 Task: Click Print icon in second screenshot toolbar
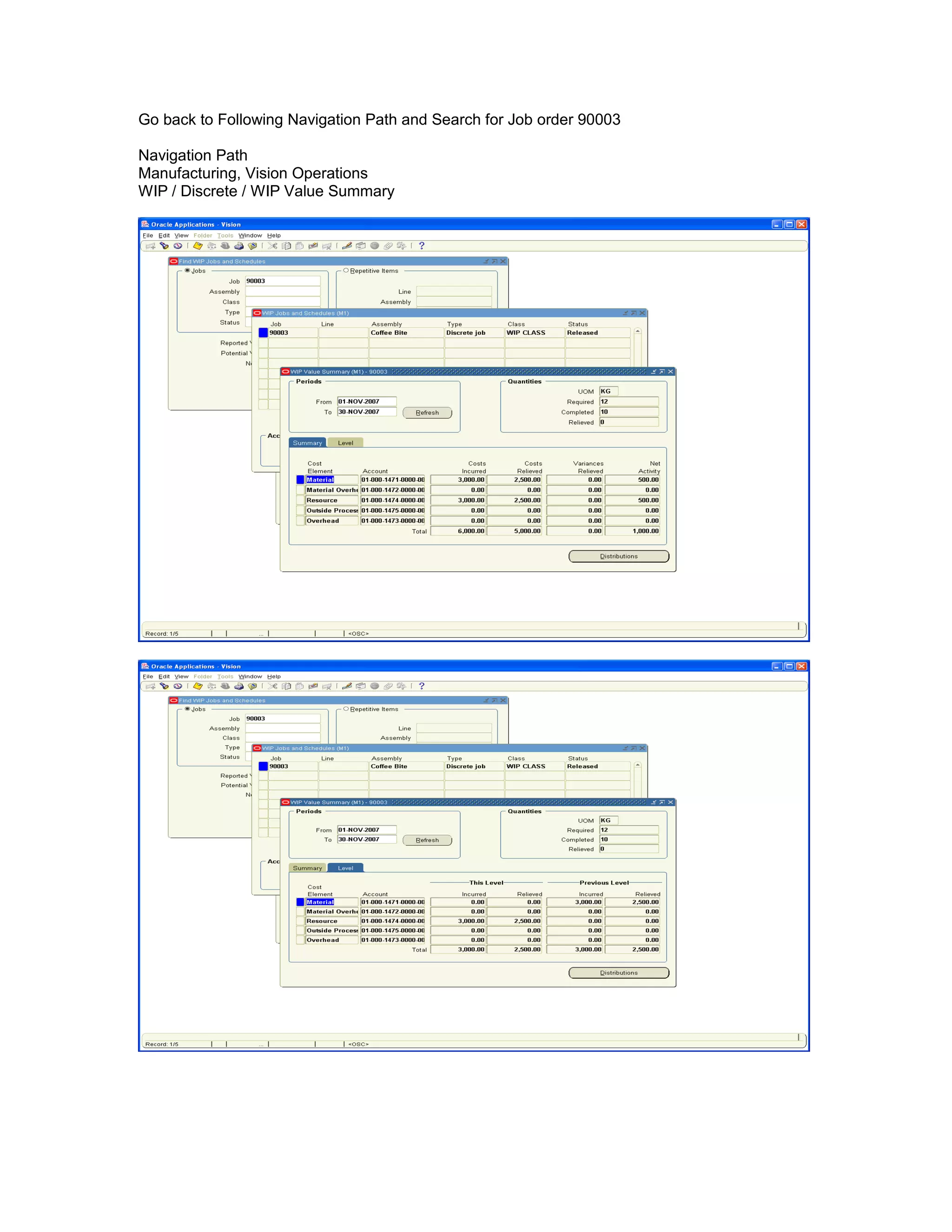pos(239,687)
